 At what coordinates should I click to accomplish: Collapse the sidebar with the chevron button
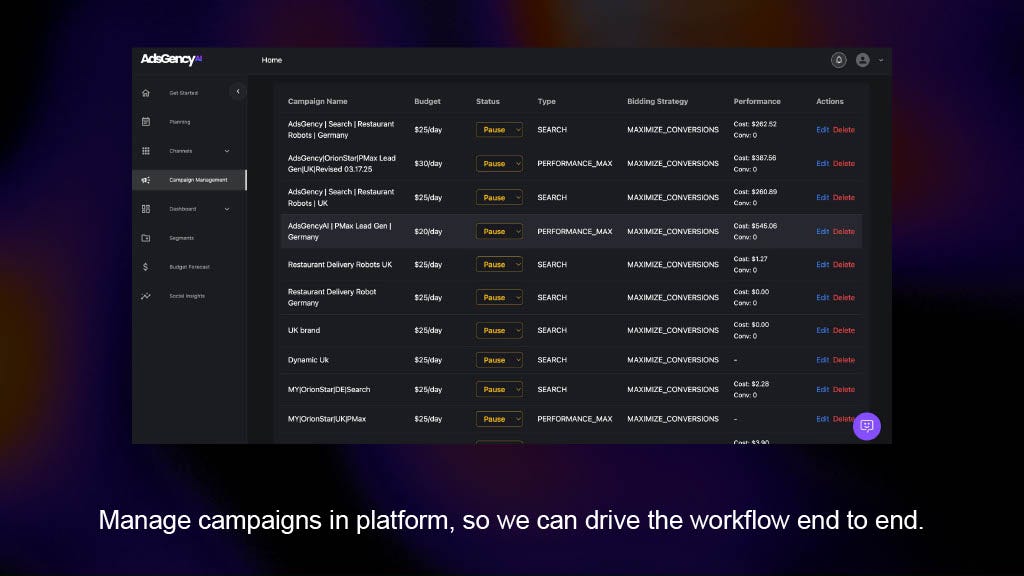238,92
